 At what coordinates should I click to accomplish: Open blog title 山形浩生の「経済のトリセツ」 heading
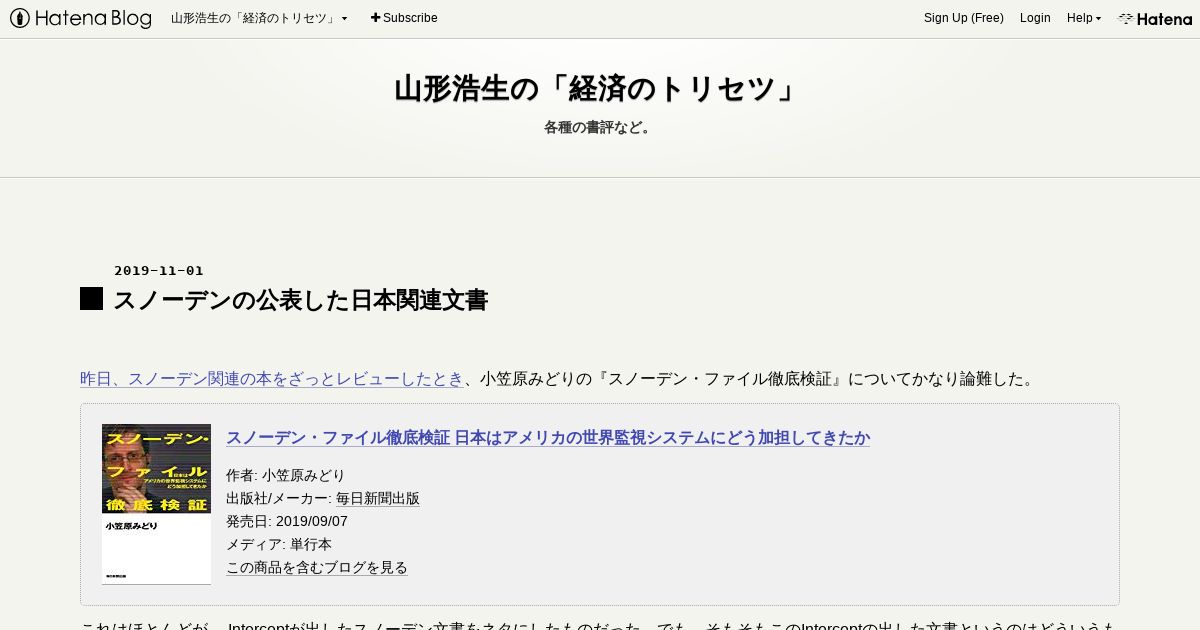point(600,89)
